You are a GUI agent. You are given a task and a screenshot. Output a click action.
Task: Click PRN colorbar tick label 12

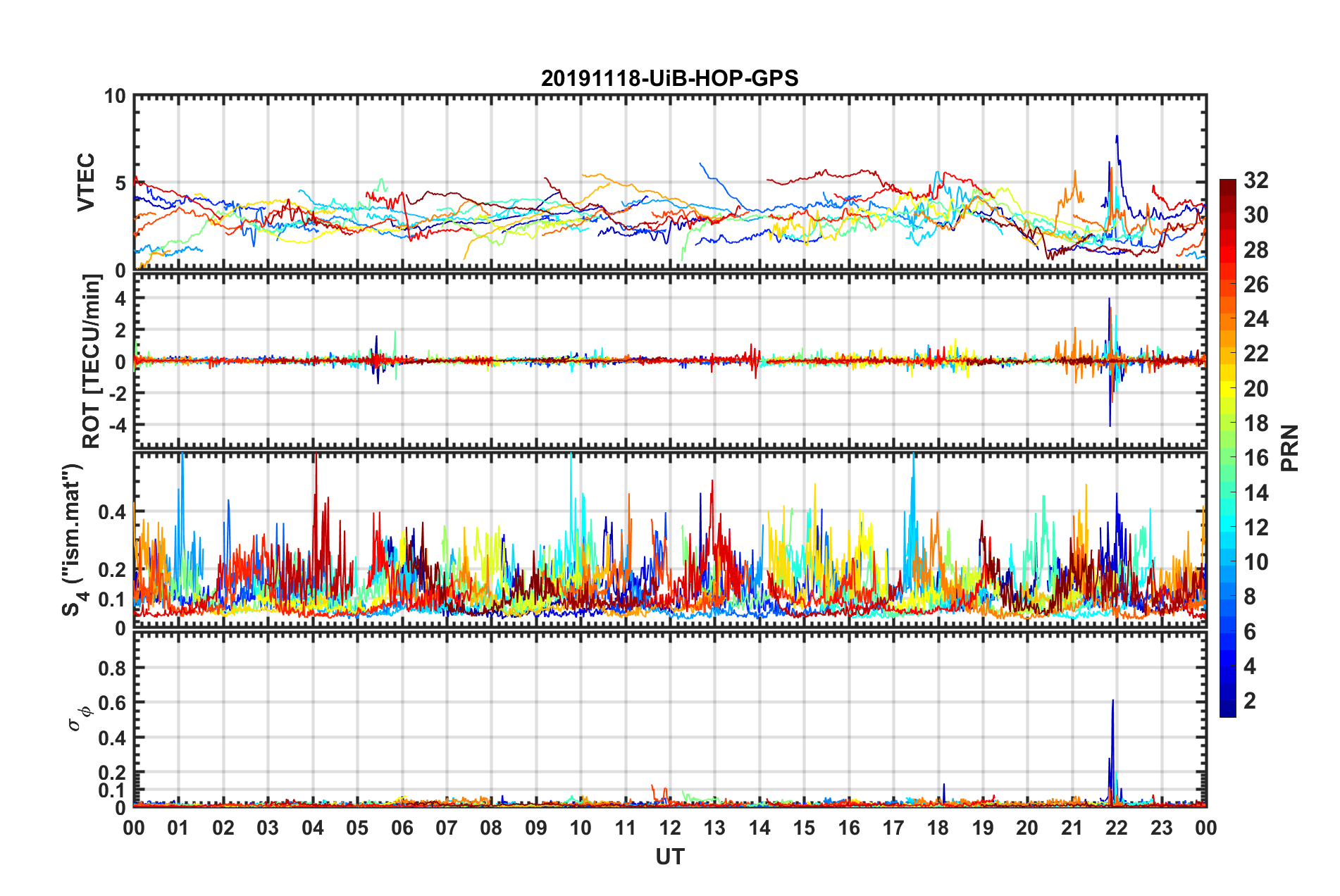pyautogui.click(x=1255, y=527)
